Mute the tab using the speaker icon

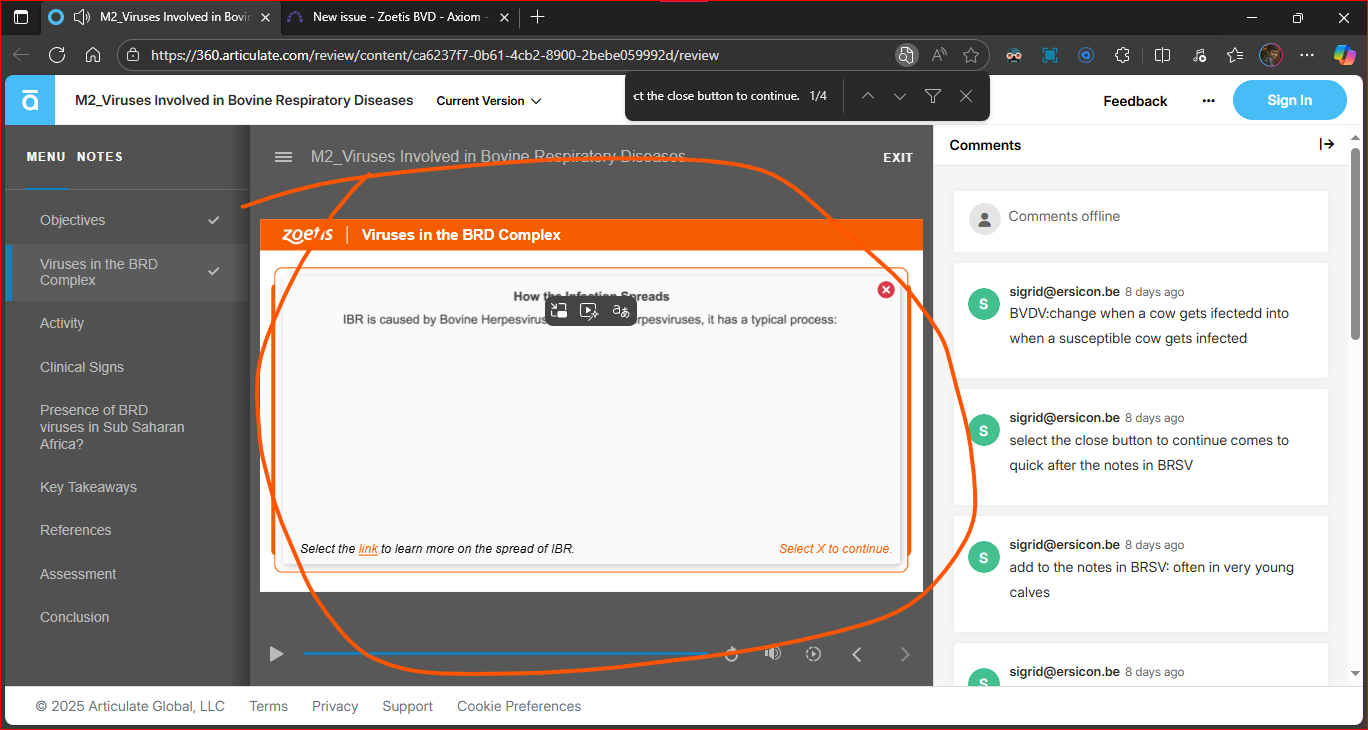click(x=82, y=17)
